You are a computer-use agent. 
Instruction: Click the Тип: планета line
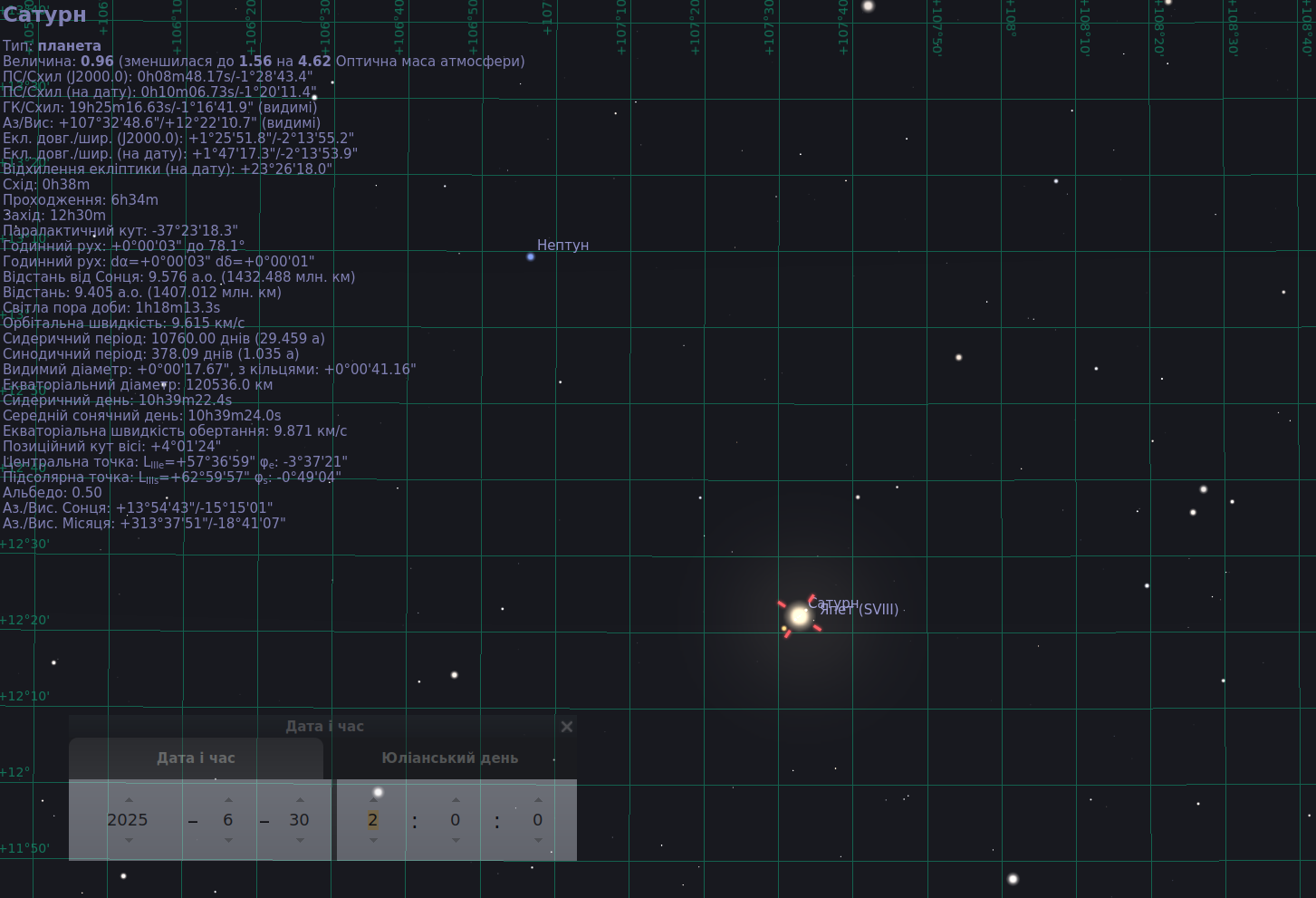[52, 46]
